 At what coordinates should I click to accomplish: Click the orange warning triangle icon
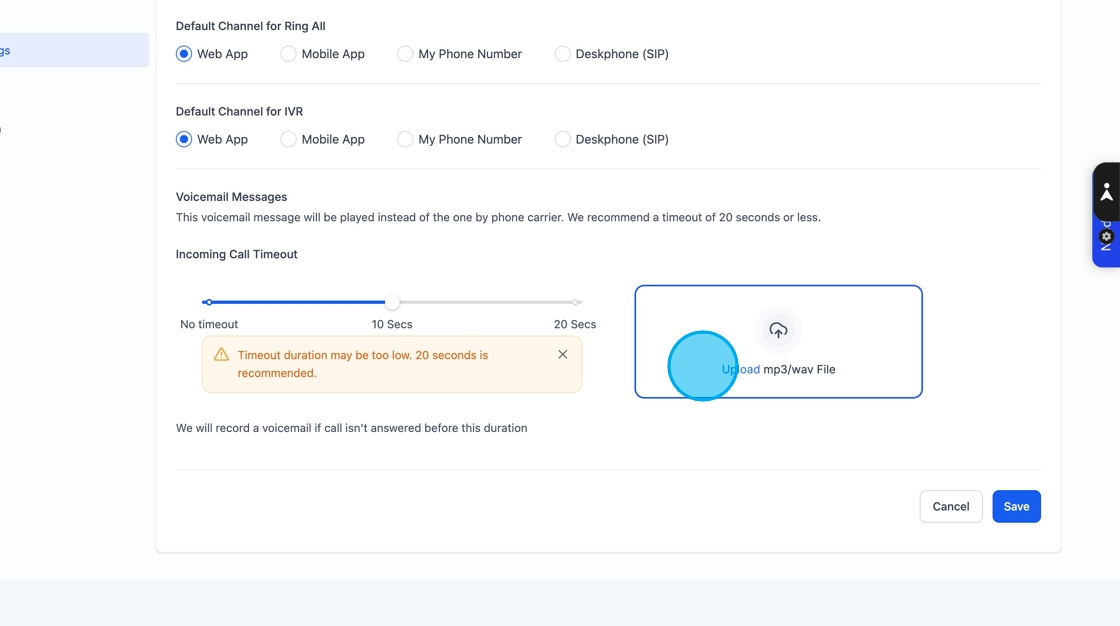coord(221,355)
